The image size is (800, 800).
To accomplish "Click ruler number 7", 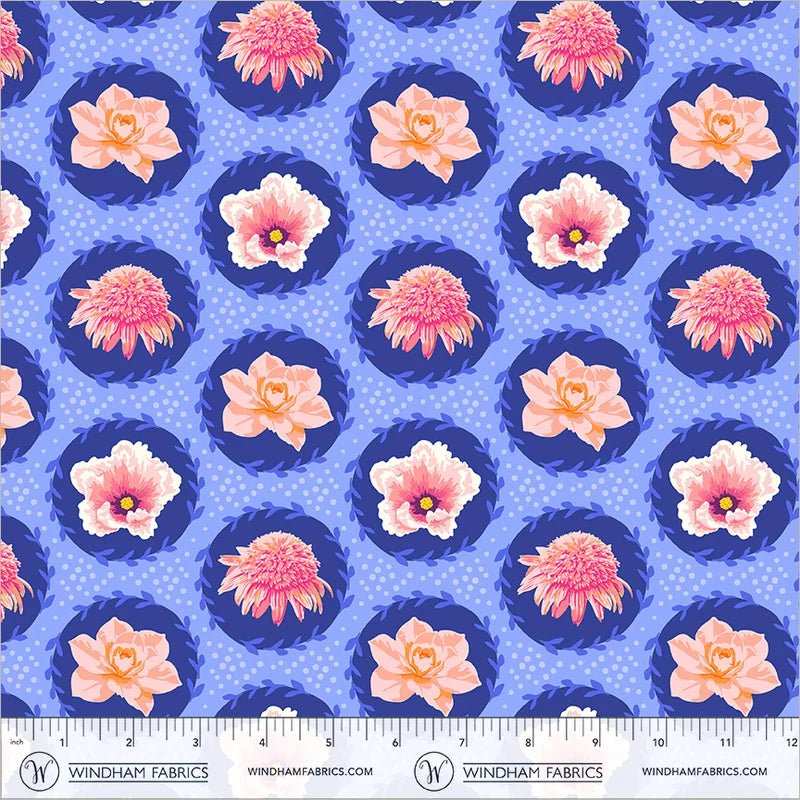I will pyautogui.click(x=462, y=742).
